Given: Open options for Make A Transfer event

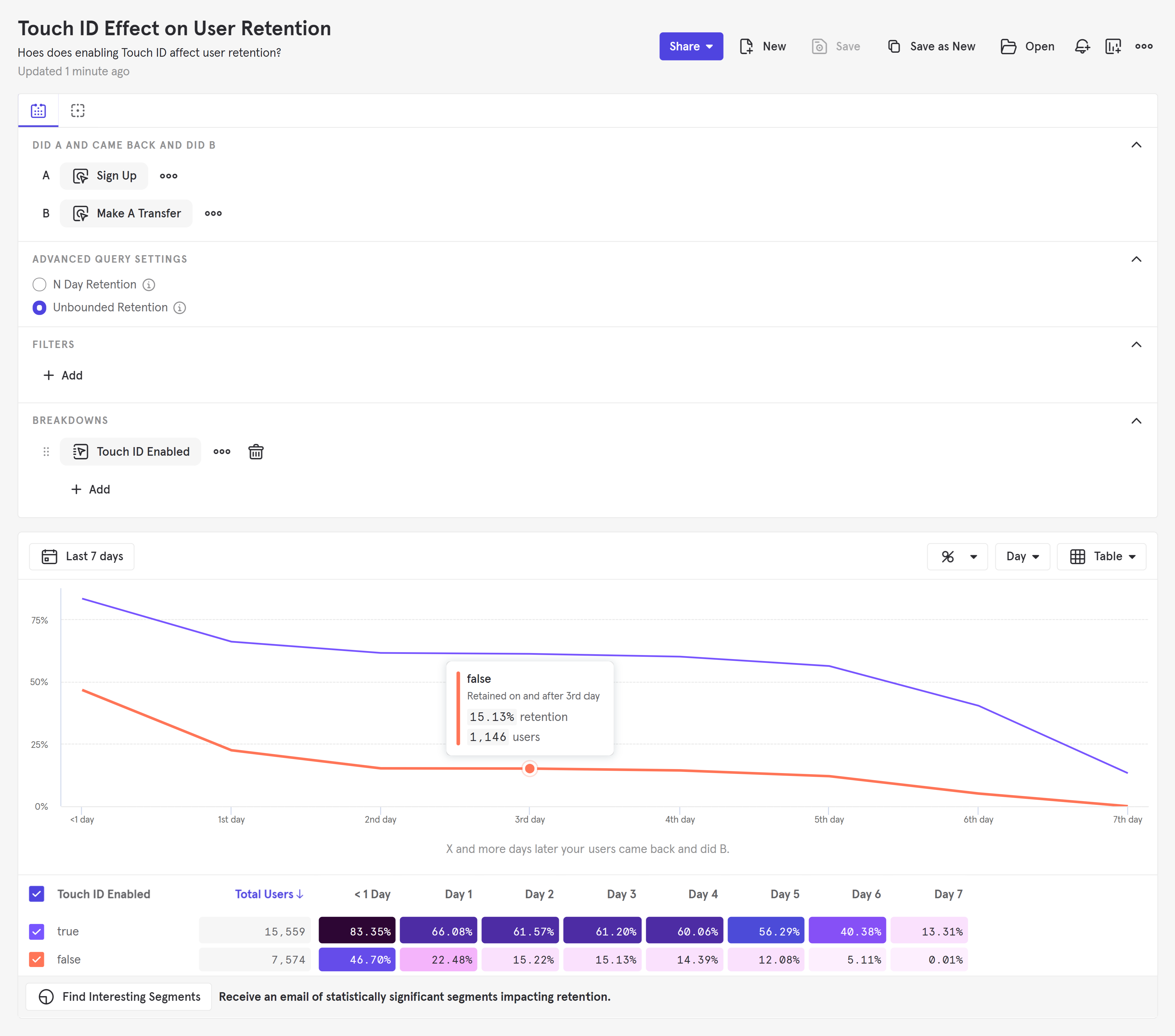Looking at the screenshot, I should coord(213,213).
